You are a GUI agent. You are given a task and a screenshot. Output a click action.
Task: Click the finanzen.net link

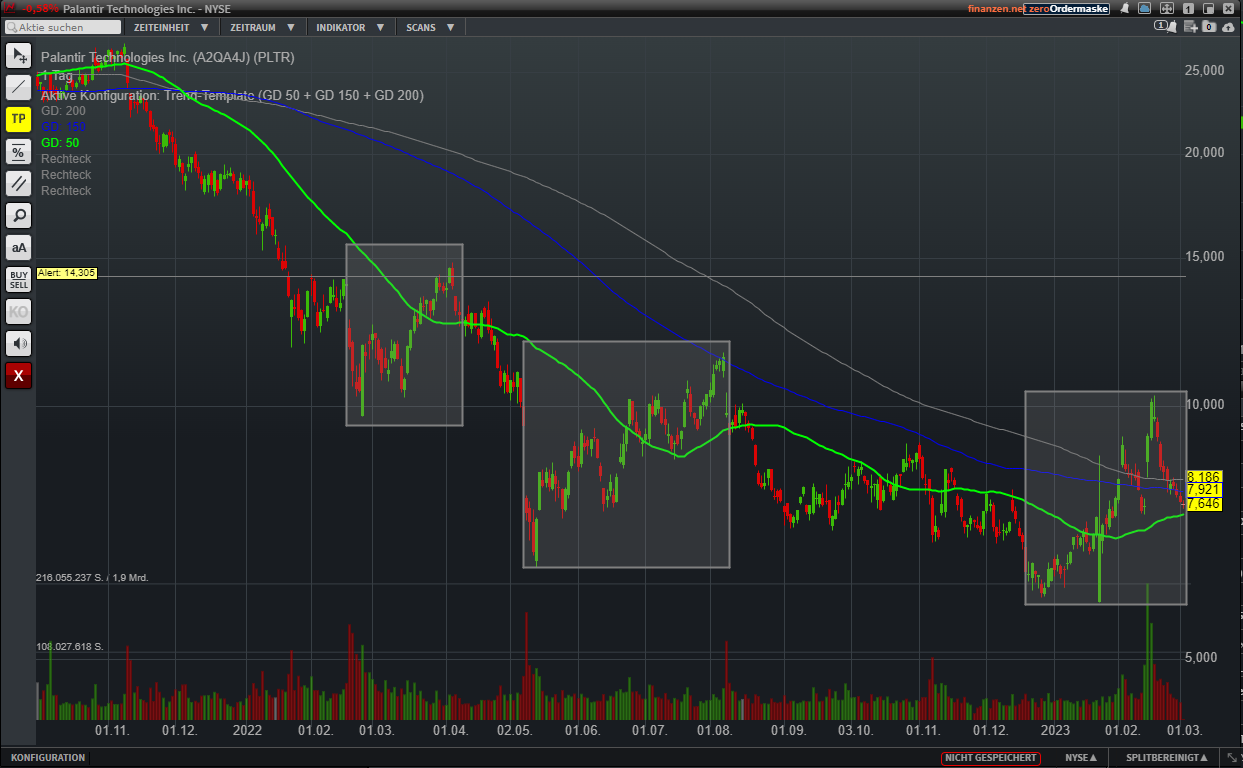click(995, 8)
